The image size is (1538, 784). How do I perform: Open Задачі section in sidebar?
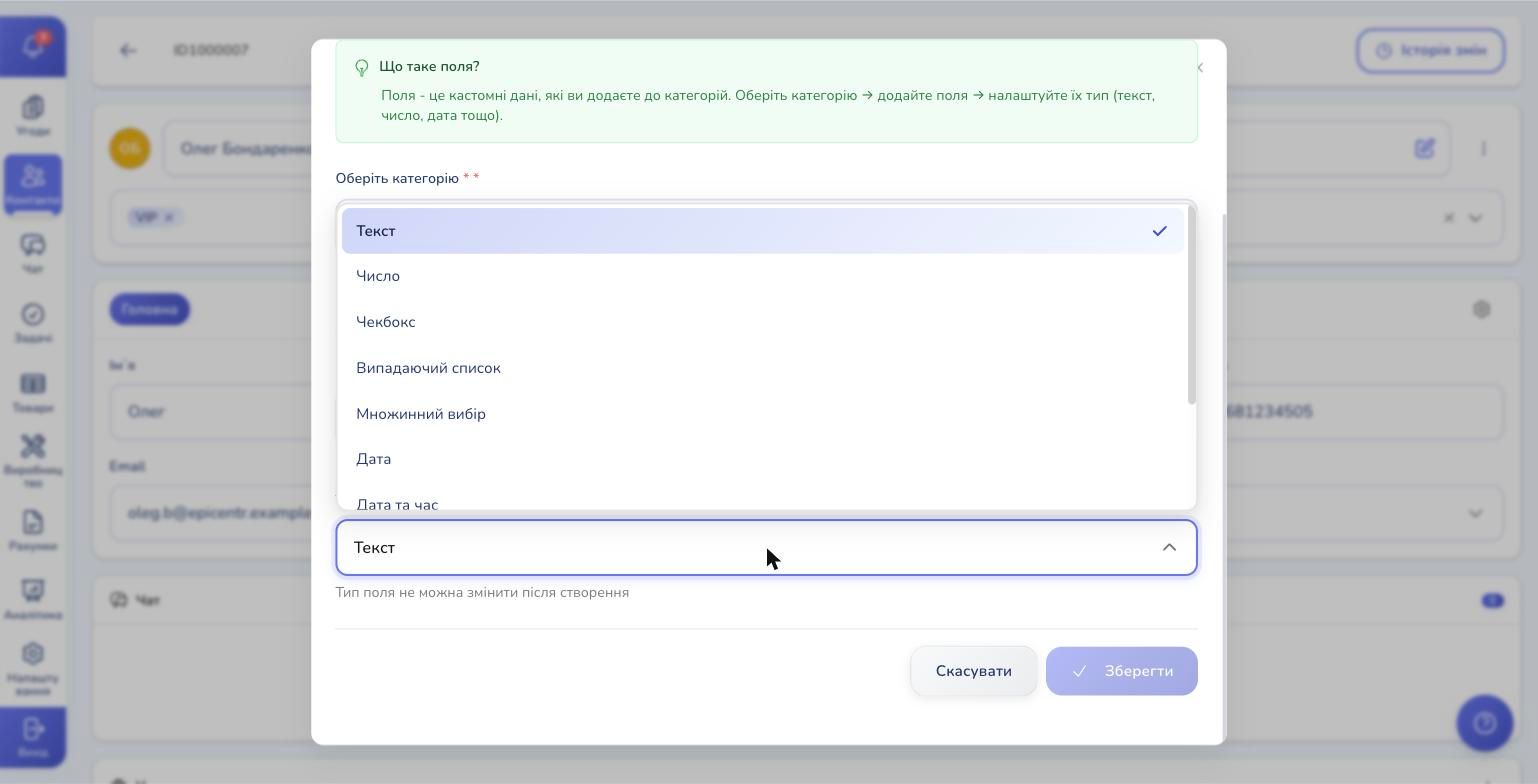tap(32, 322)
